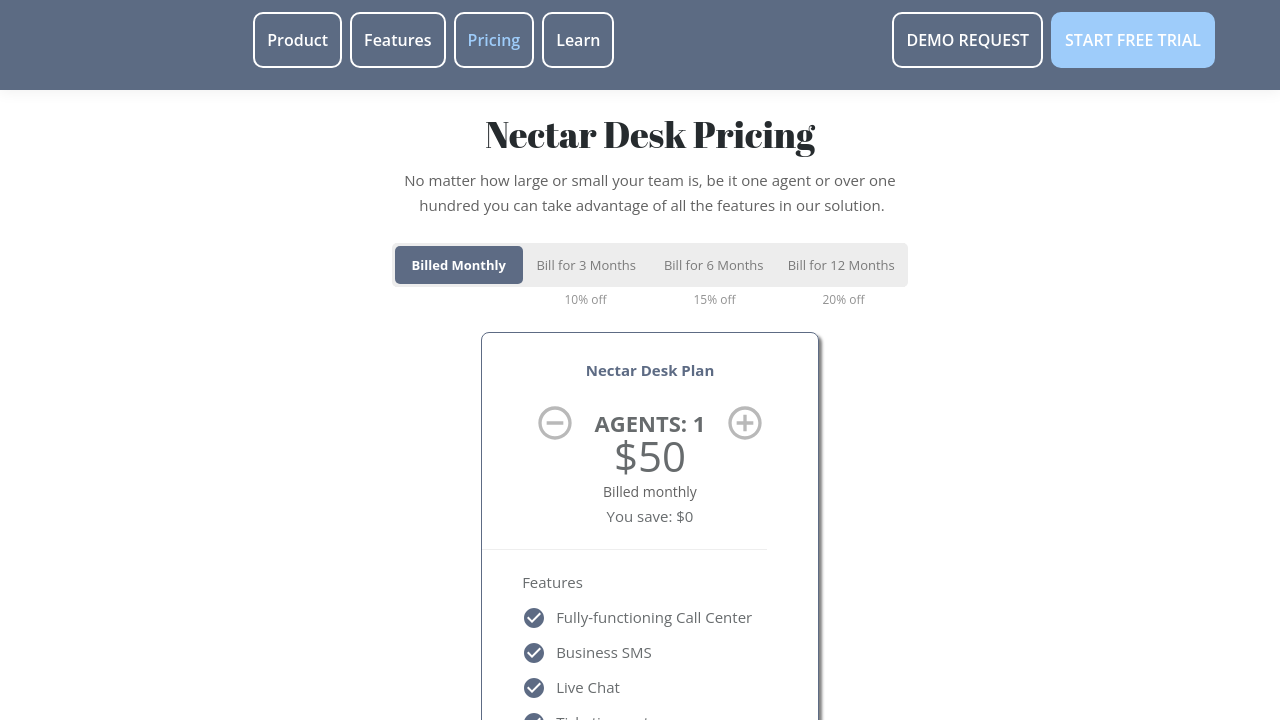1280x720 pixels.
Task: Click the checkmark beside Live Chat
Action: (x=533, y=687)
